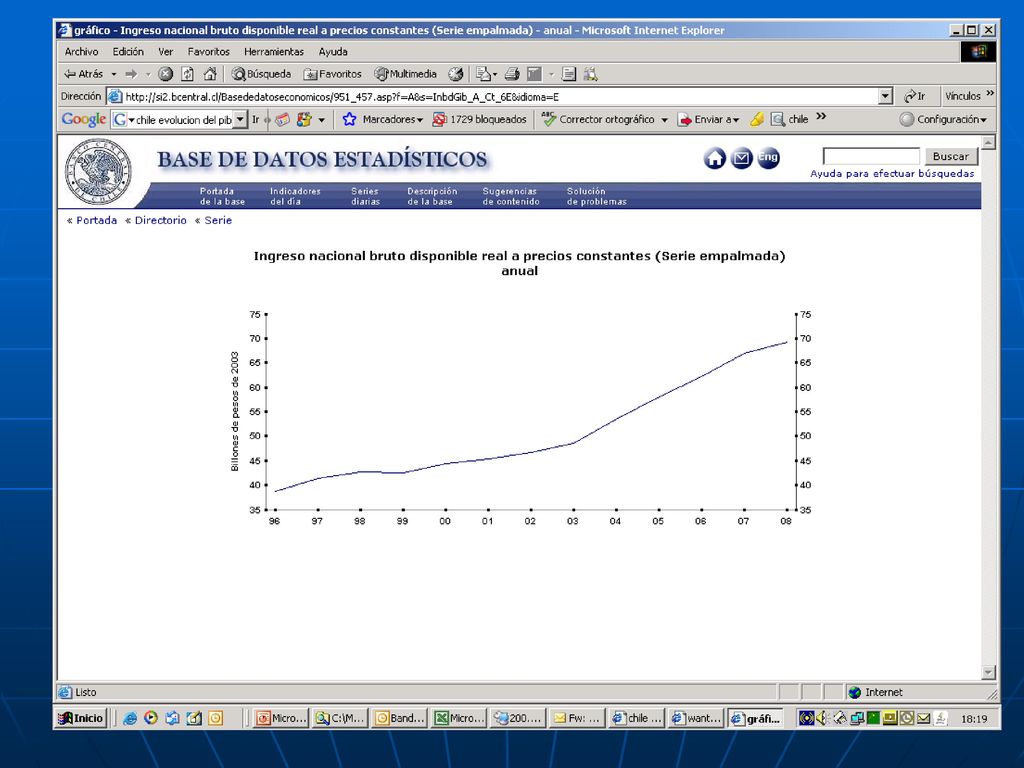The height and width of the screenshot is (768, 1024).
Task: Expand Google toolbar overflow chevron
Action: click(821, 117)
